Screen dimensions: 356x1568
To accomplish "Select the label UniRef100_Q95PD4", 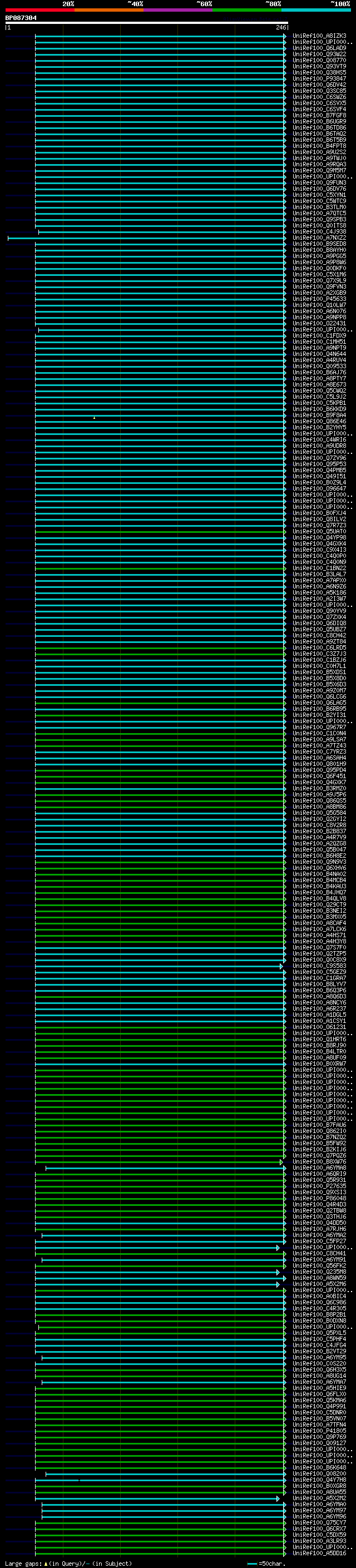I will (319, 770).
